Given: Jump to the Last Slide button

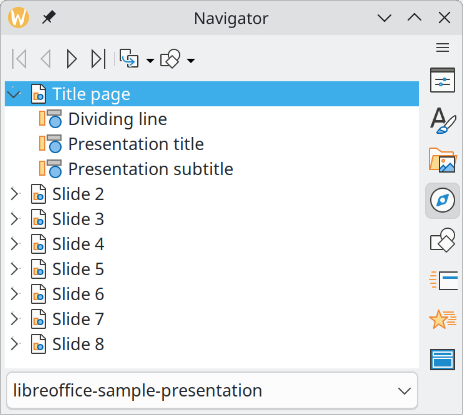Looking at the screenshot, I should pos(98,59).
